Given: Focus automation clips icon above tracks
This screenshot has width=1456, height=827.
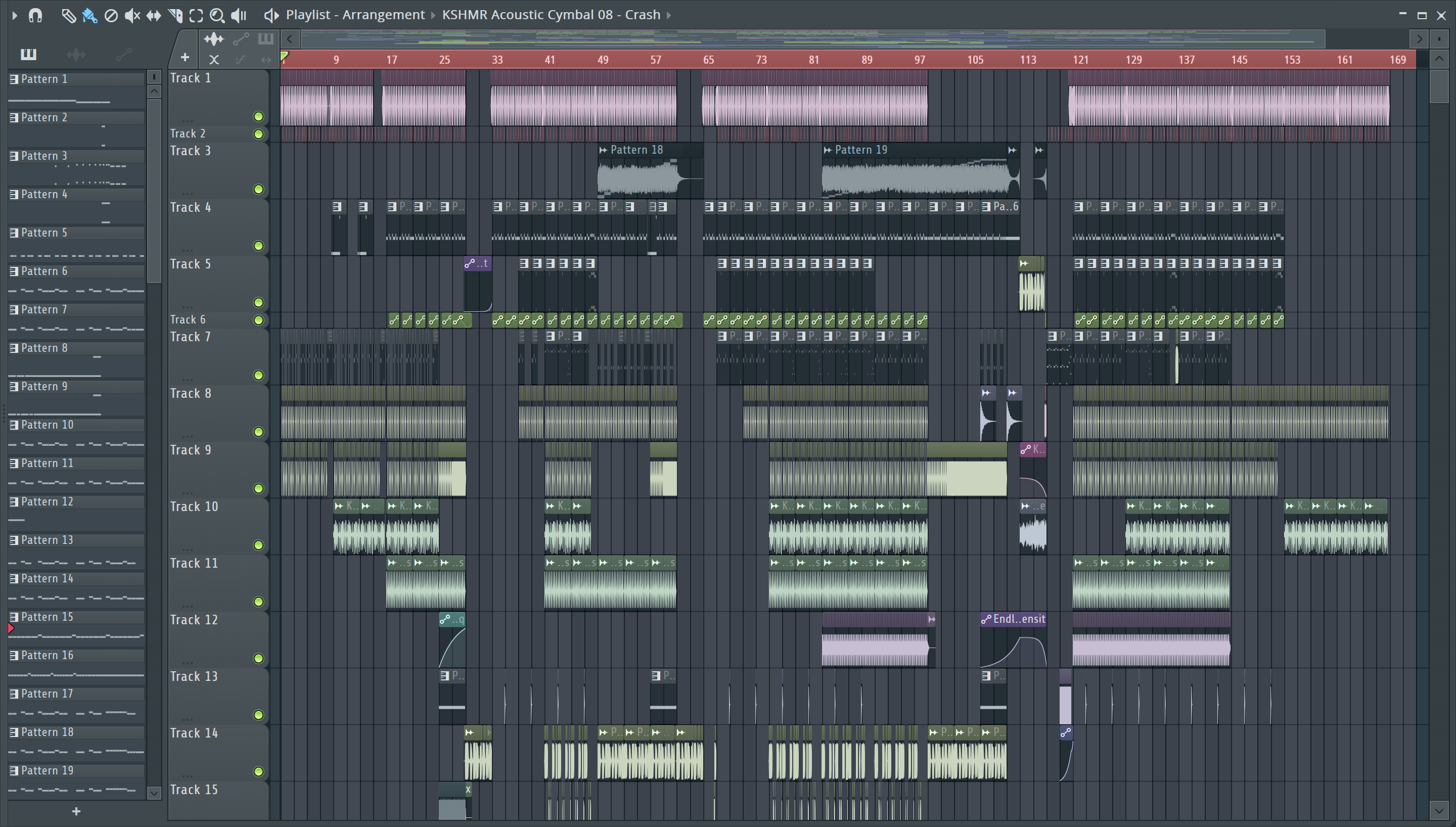Looking at the screenshot, I should click(x=241, y=38).
